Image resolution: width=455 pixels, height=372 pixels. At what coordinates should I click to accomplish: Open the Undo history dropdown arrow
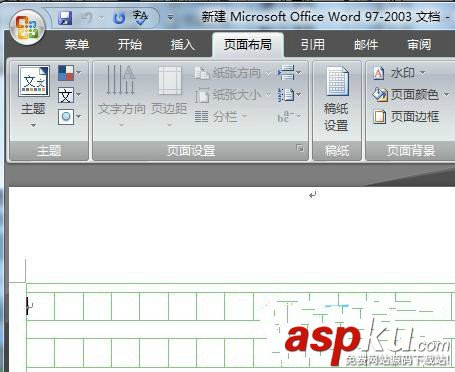101,18
